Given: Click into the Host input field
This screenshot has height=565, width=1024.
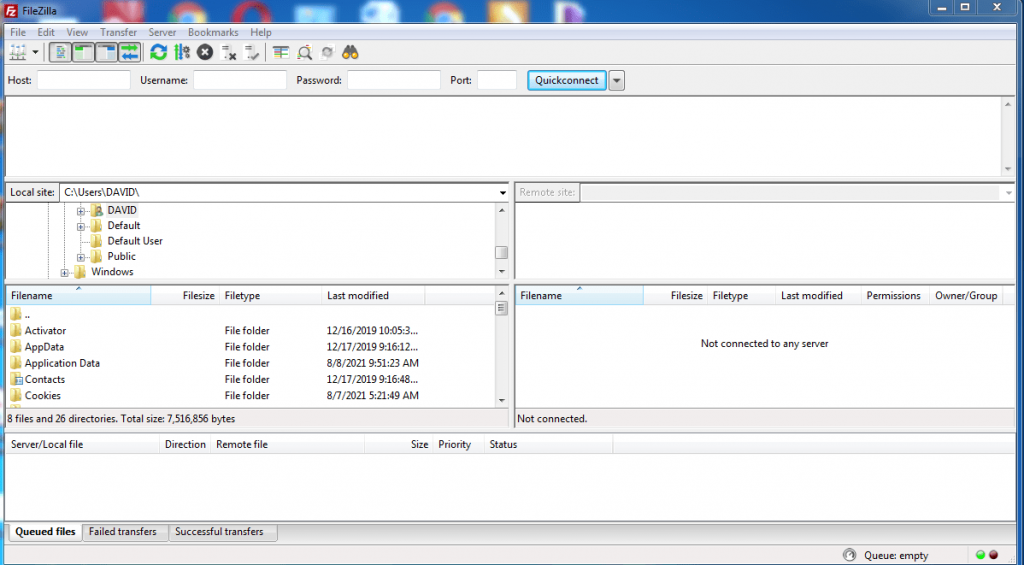Looking at the screenshot, I should [84, 81].
